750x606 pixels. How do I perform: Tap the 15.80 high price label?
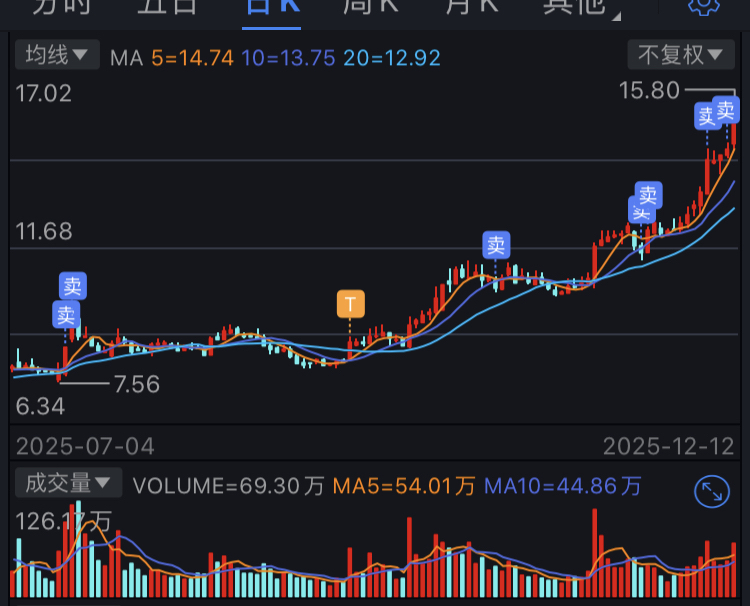pos(649,90)
